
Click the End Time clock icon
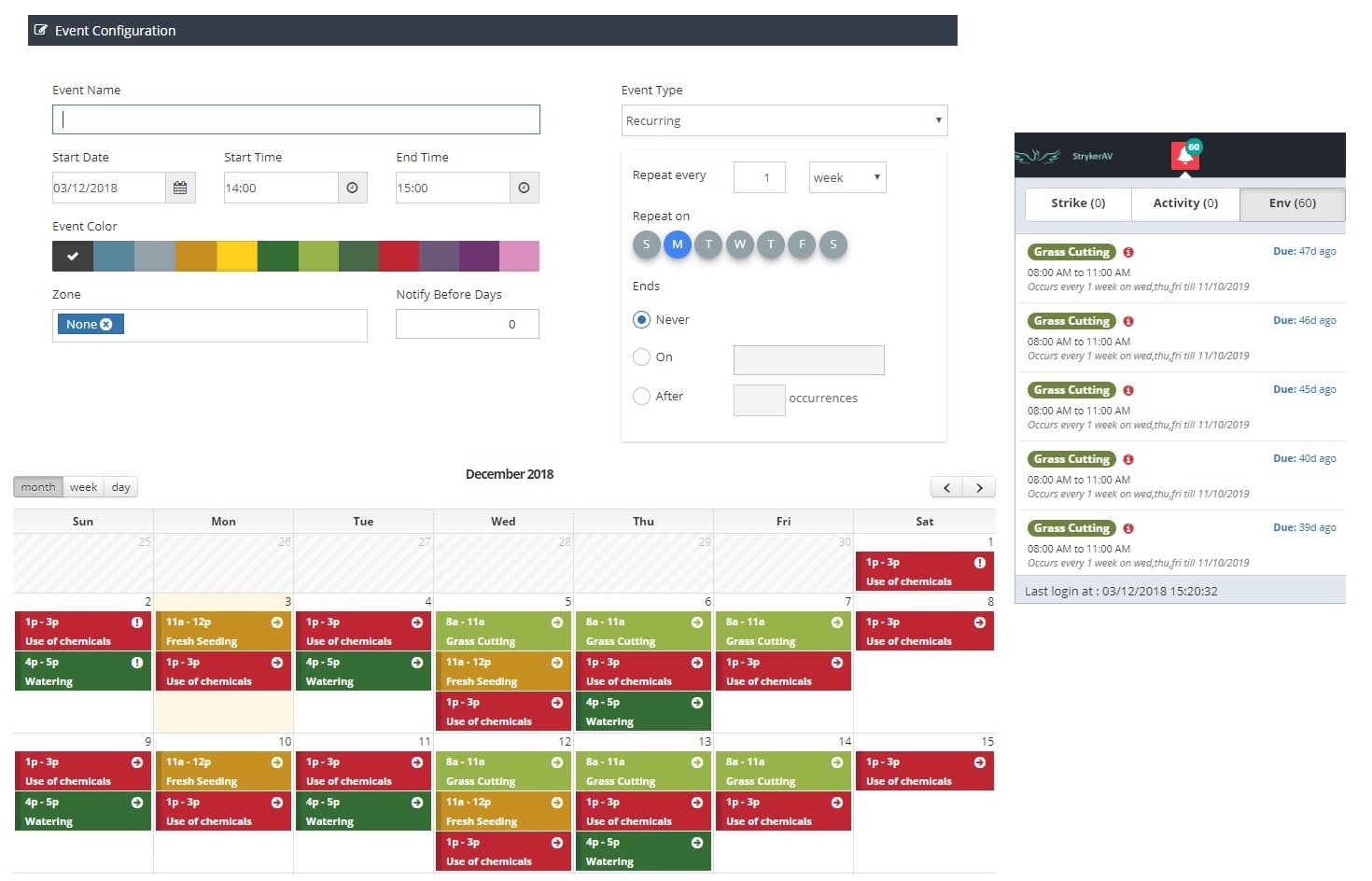click(x=524, y=188)
